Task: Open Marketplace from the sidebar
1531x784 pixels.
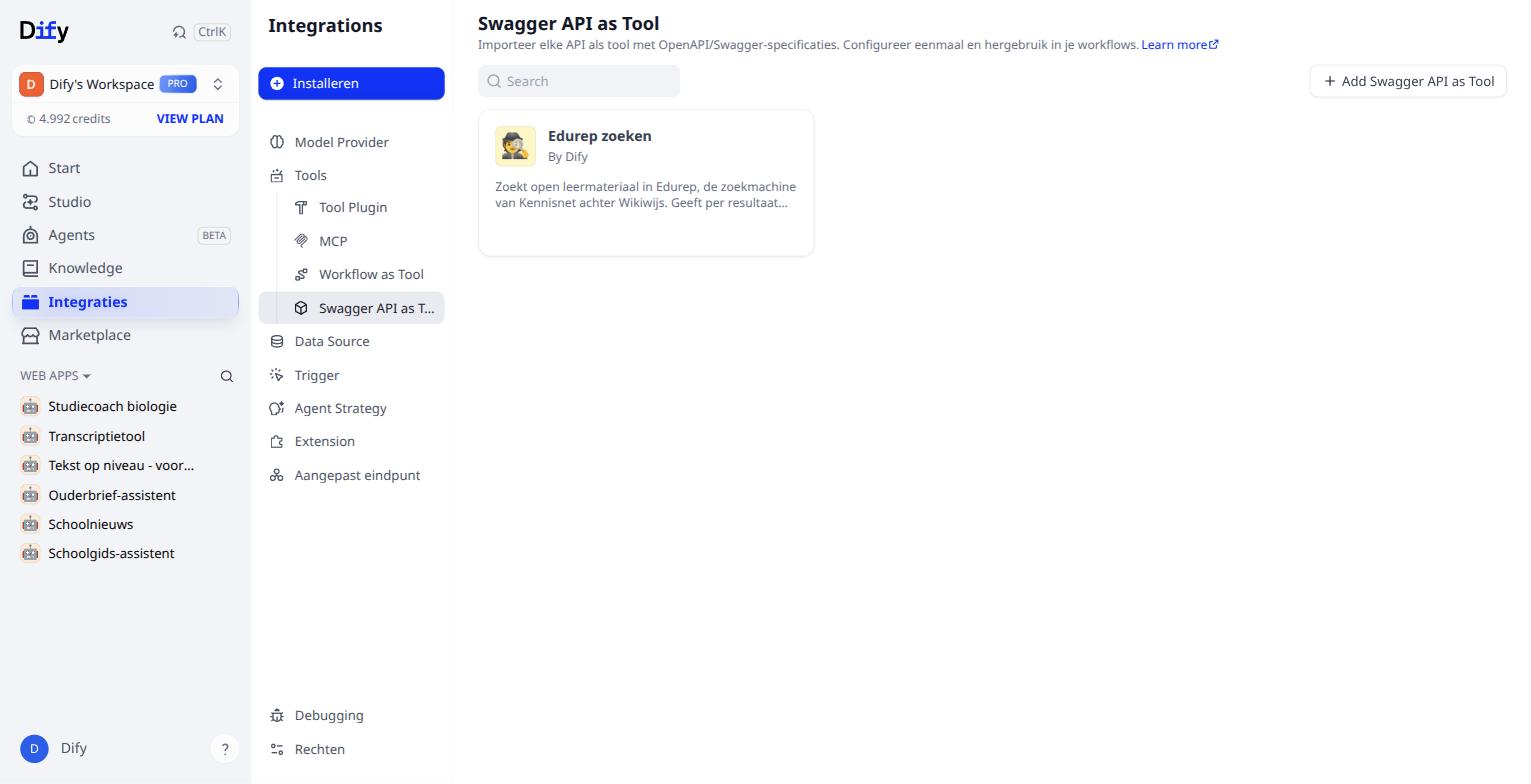Action: [x=125, y=335]
